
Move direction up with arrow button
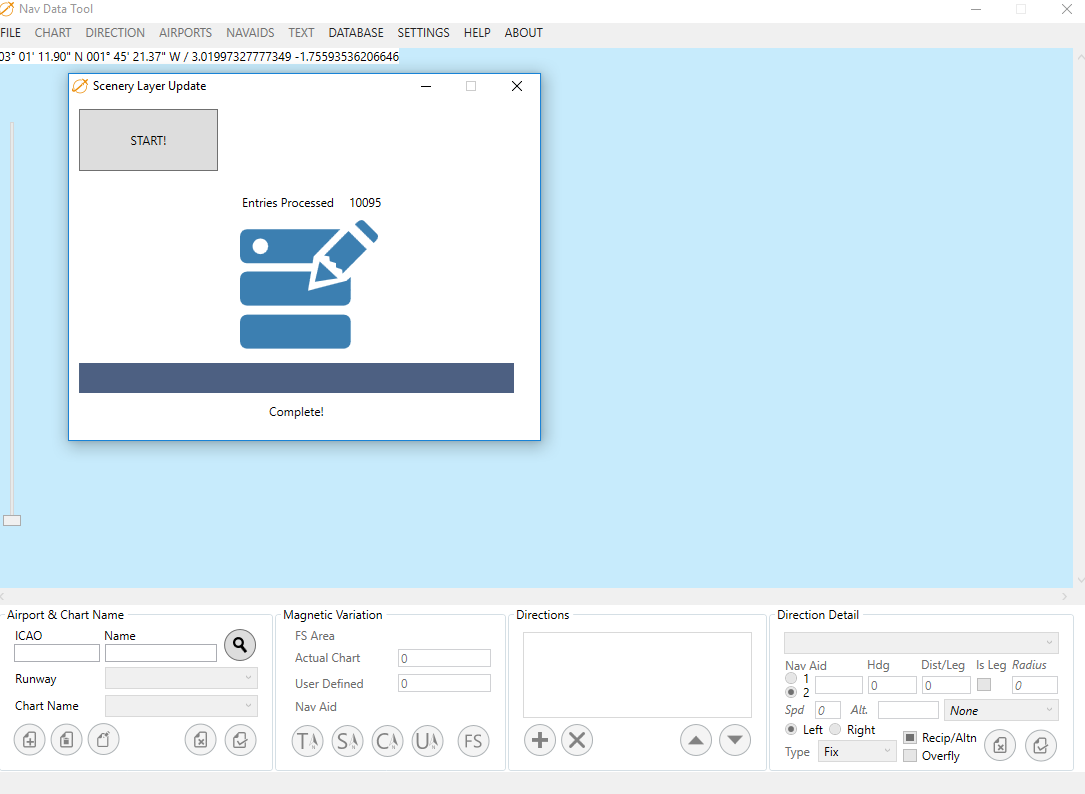(x=696, y=741)
